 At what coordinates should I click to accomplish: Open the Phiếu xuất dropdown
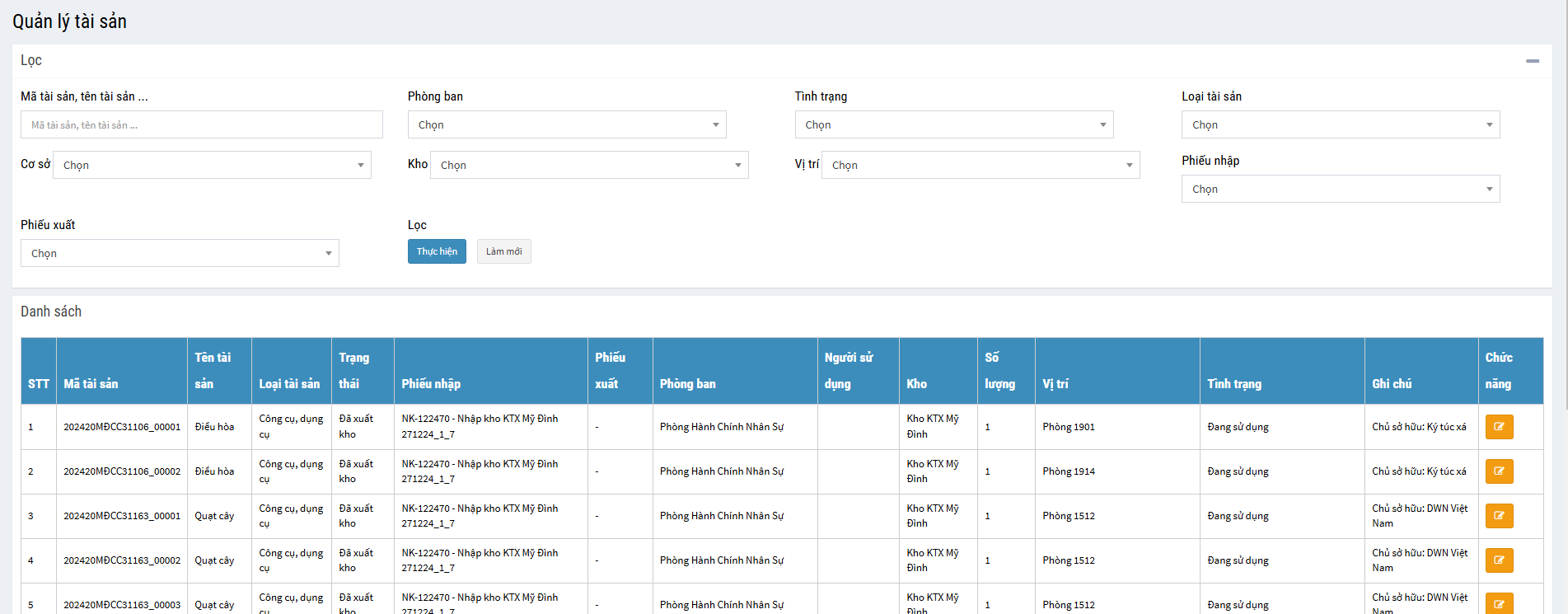(180, 254)
